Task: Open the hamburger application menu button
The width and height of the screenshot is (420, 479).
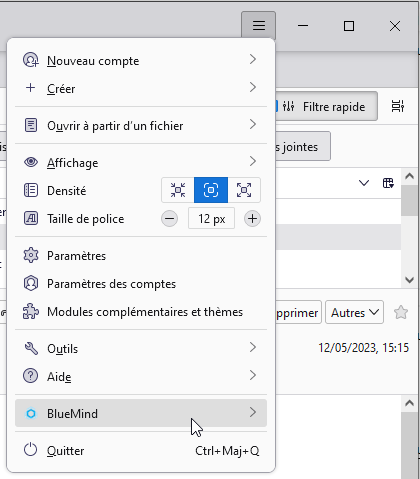Action: coord(259,26)
